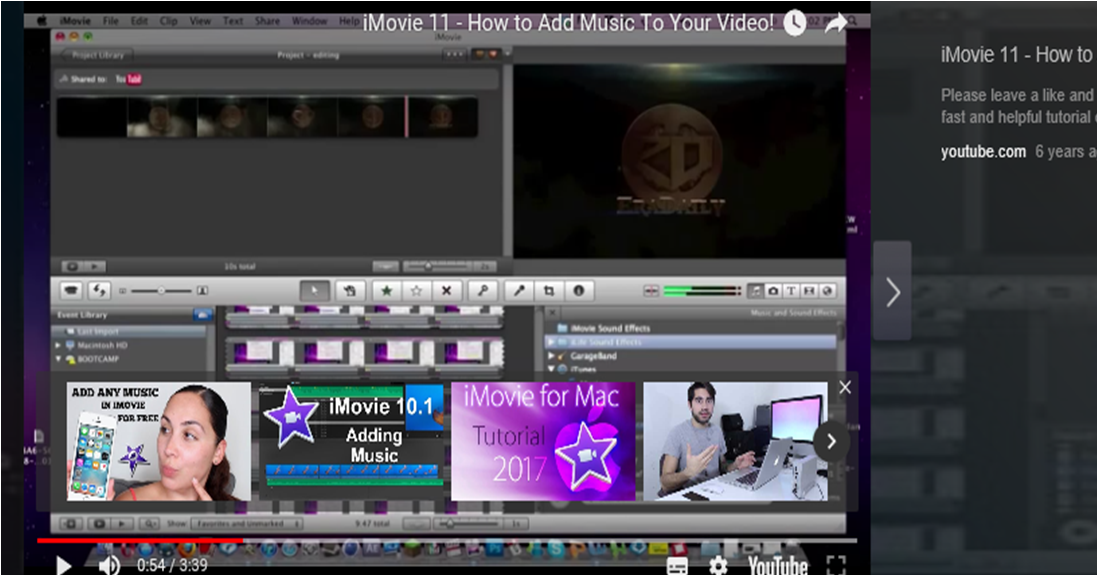Close the Music and Sound Effects panel
Screen dimensions: 1097x576
(552, 313)
